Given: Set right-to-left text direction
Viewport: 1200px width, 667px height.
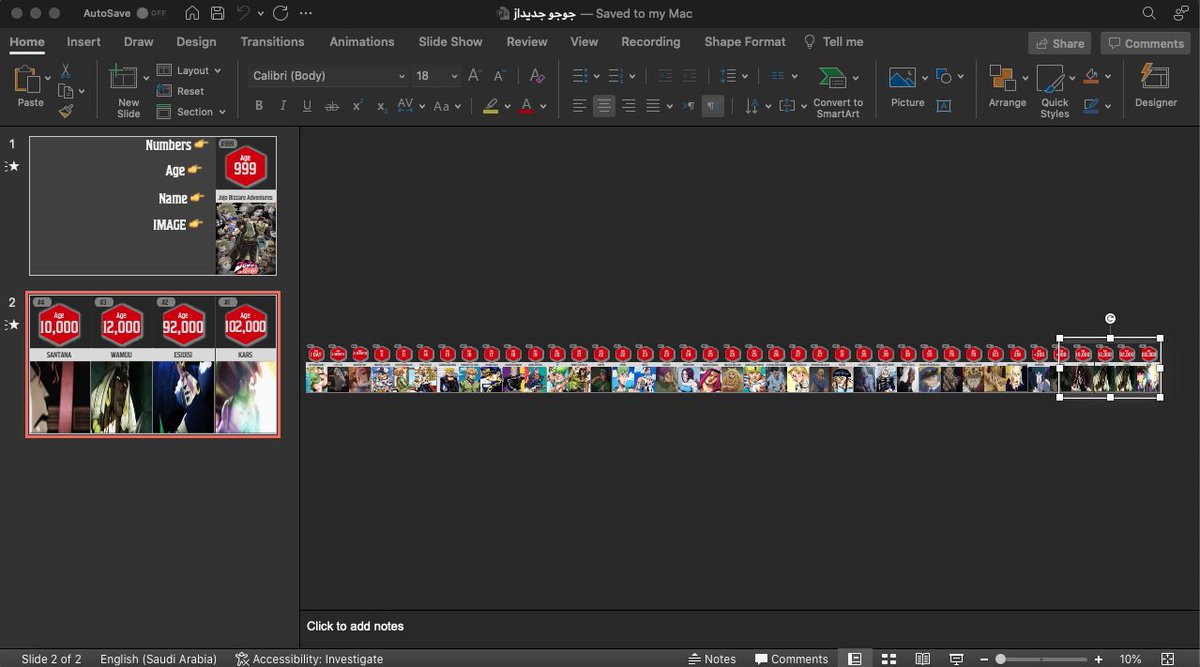Looking at the screenshot, I should coord(713,106).
